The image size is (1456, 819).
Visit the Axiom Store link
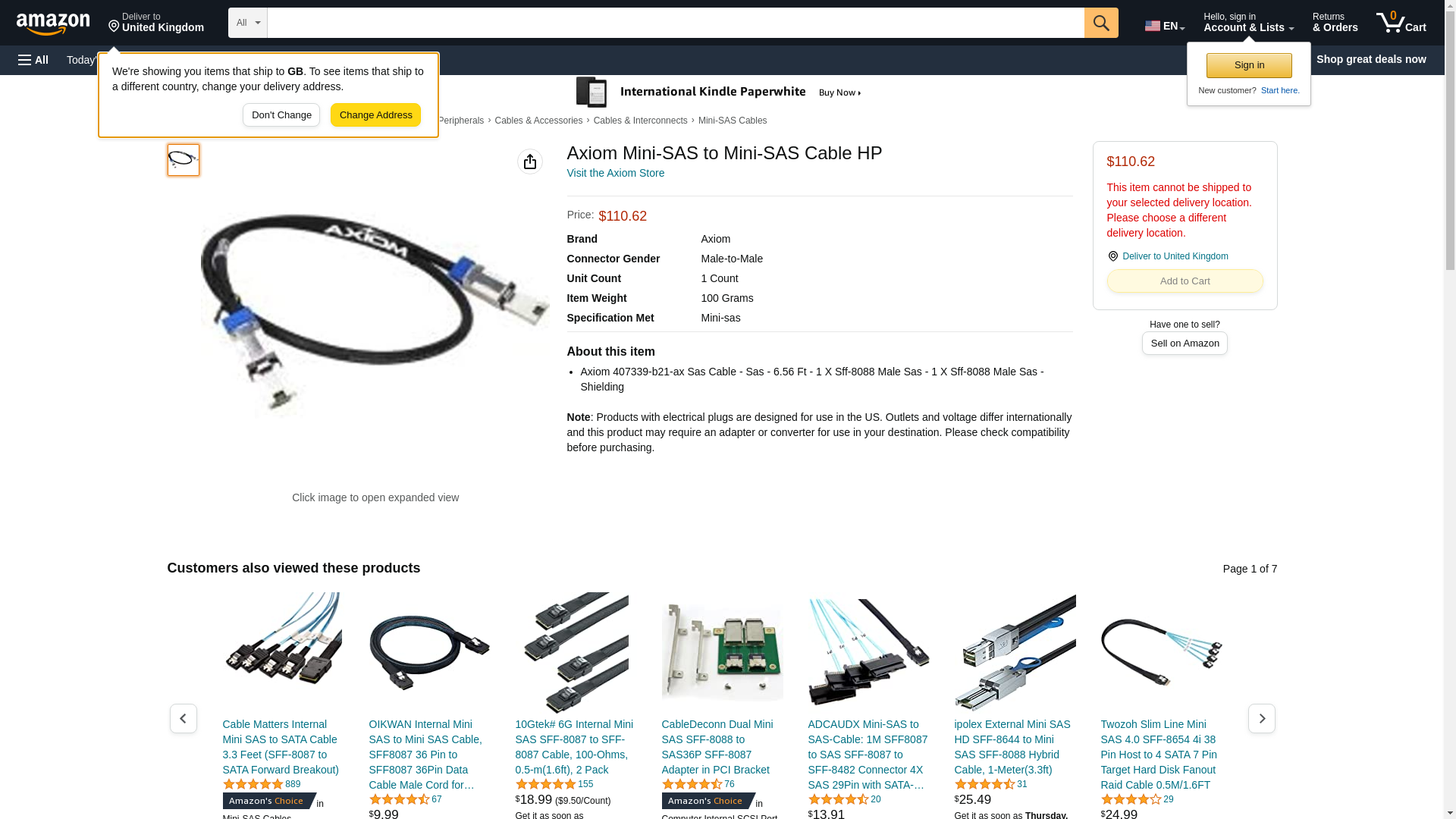(615, 173)
